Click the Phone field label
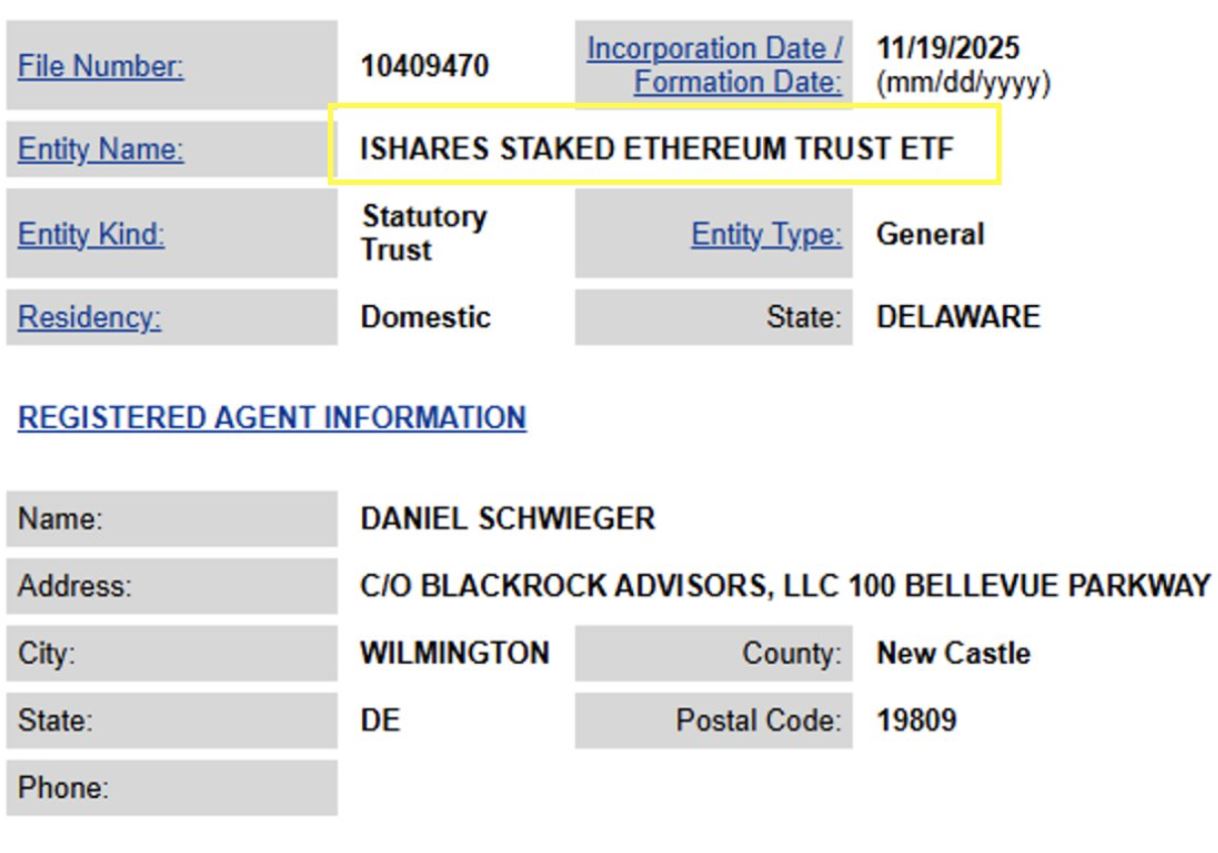 (63, 788)
